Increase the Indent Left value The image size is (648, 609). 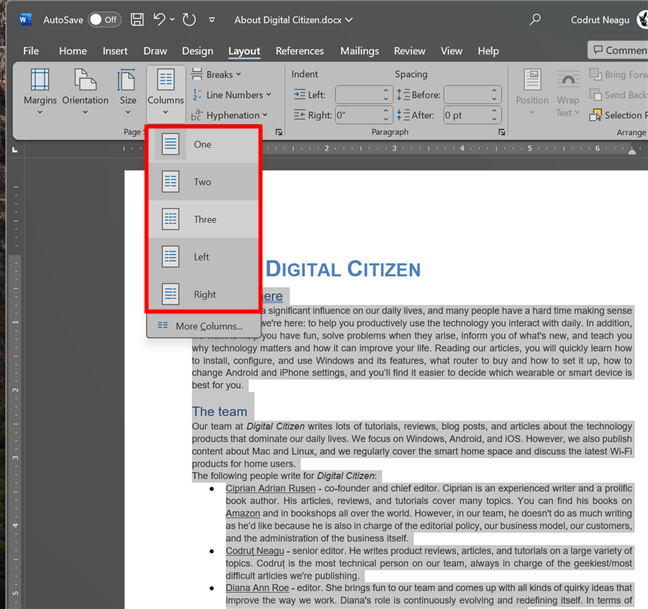(x=386, y=90)
